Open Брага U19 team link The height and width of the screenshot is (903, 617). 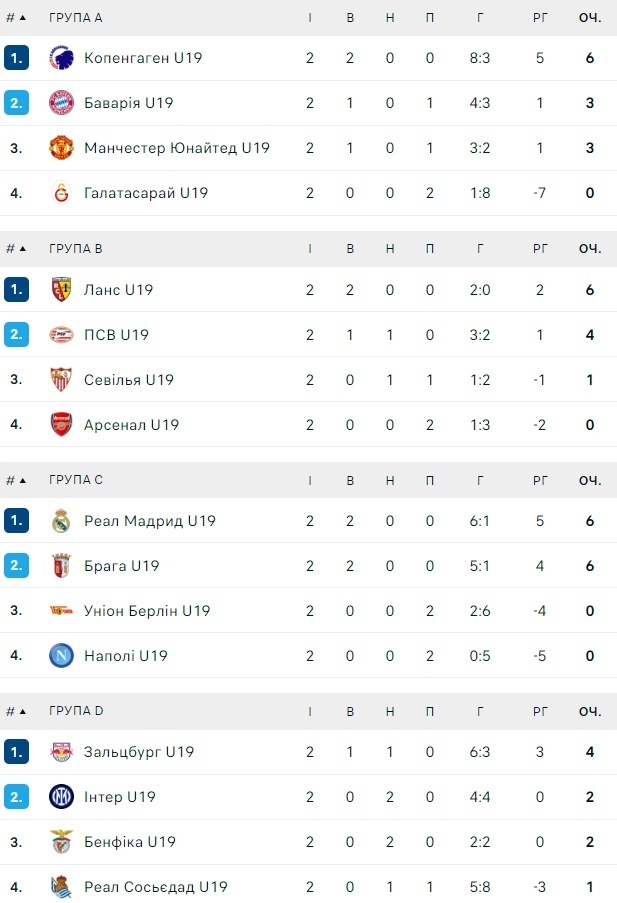tap(121, 566)
